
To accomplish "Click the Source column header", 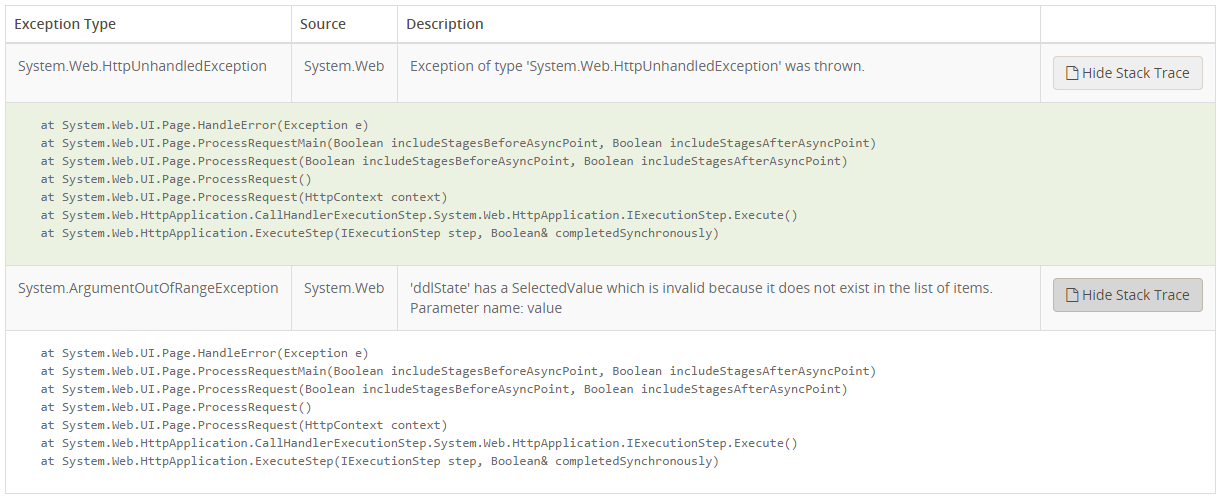I will [323, 24].
